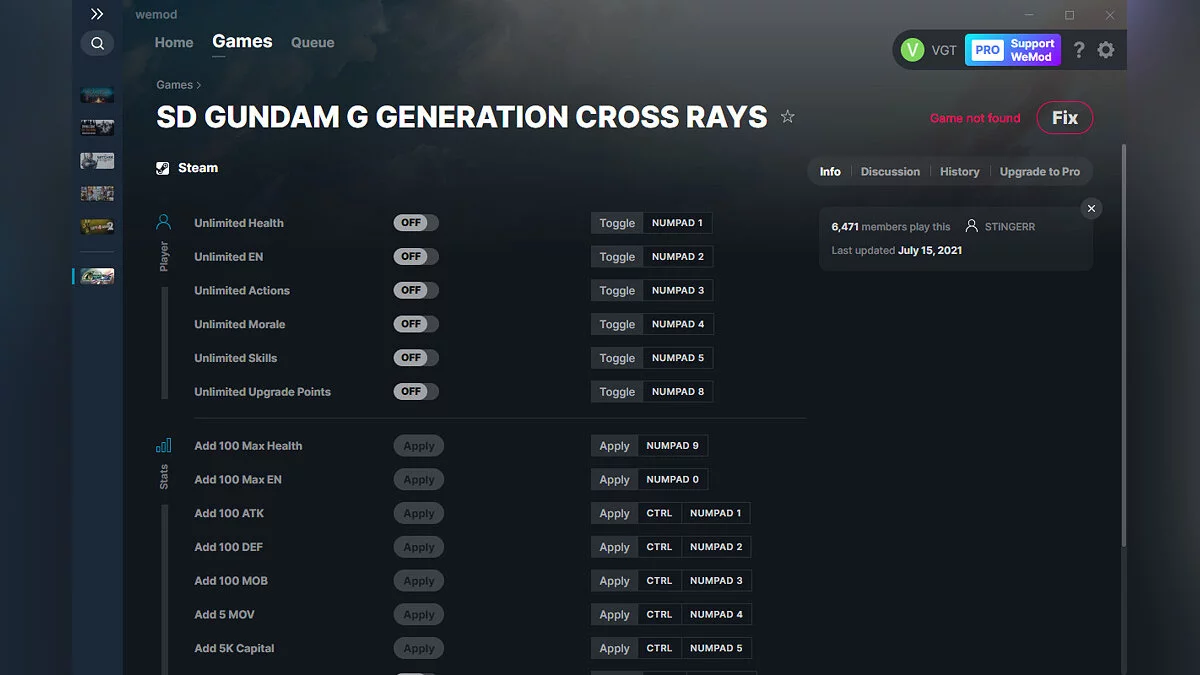Switch to the Info tab
This screenshot has height=675, width=1200.
click(x=830, y=171)
